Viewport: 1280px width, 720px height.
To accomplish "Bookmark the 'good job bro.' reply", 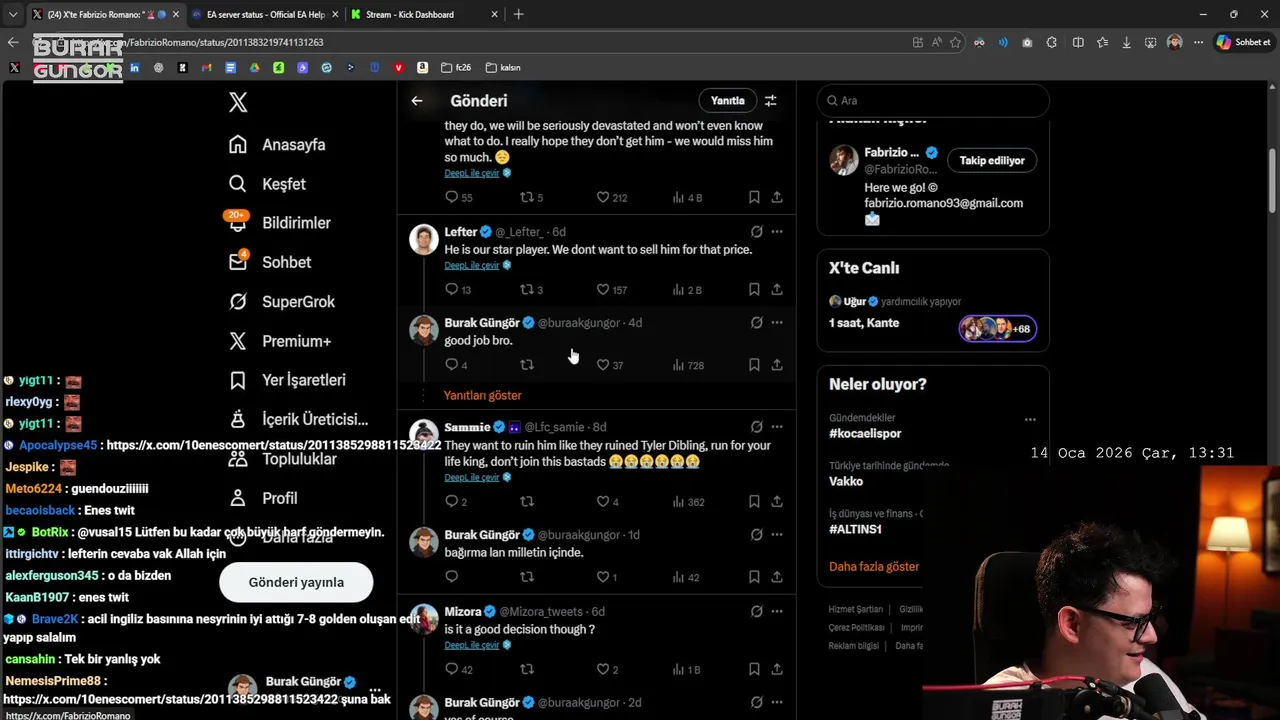I will point(754,365).
